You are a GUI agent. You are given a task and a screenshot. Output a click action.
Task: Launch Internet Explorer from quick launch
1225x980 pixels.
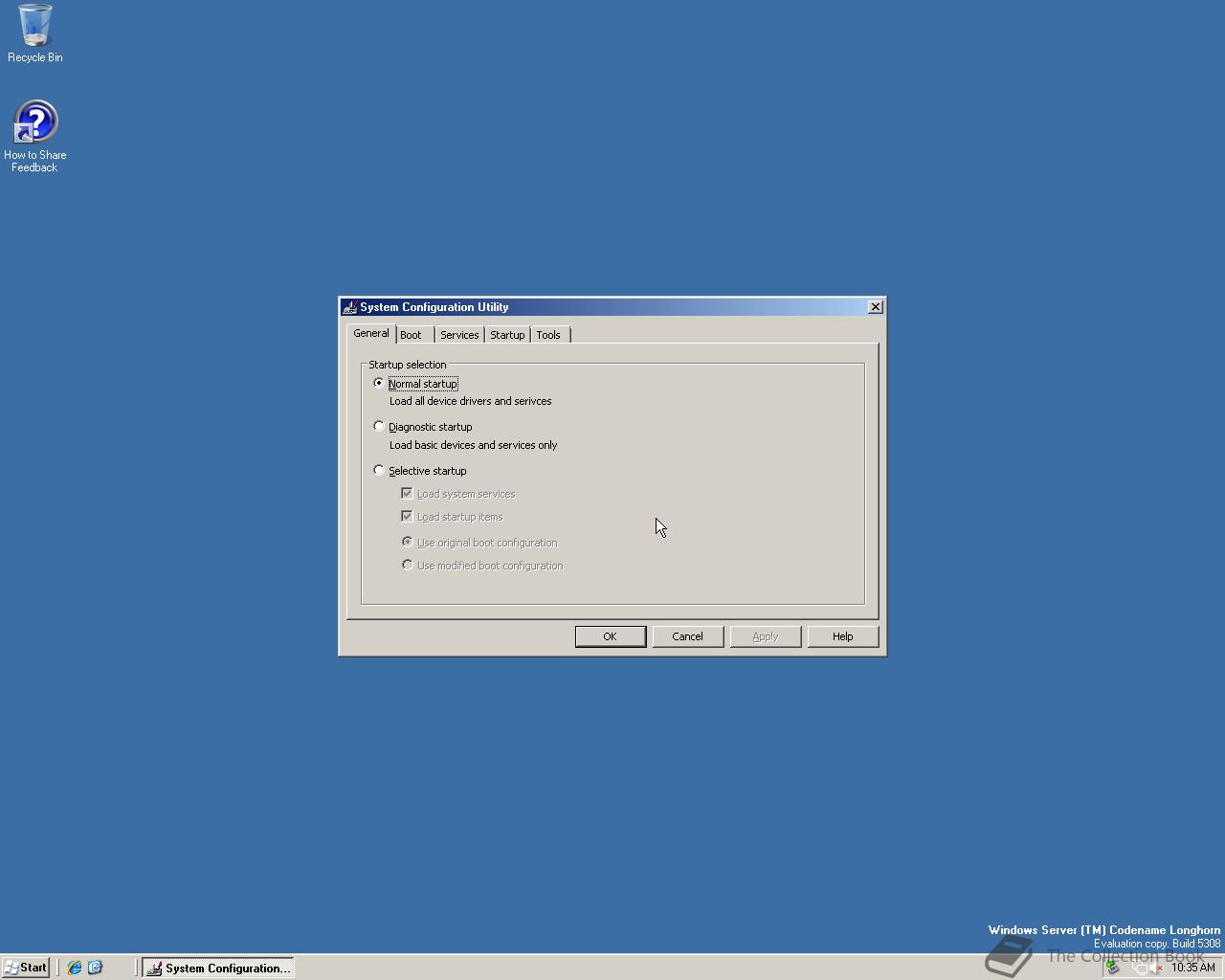point(75,968)
